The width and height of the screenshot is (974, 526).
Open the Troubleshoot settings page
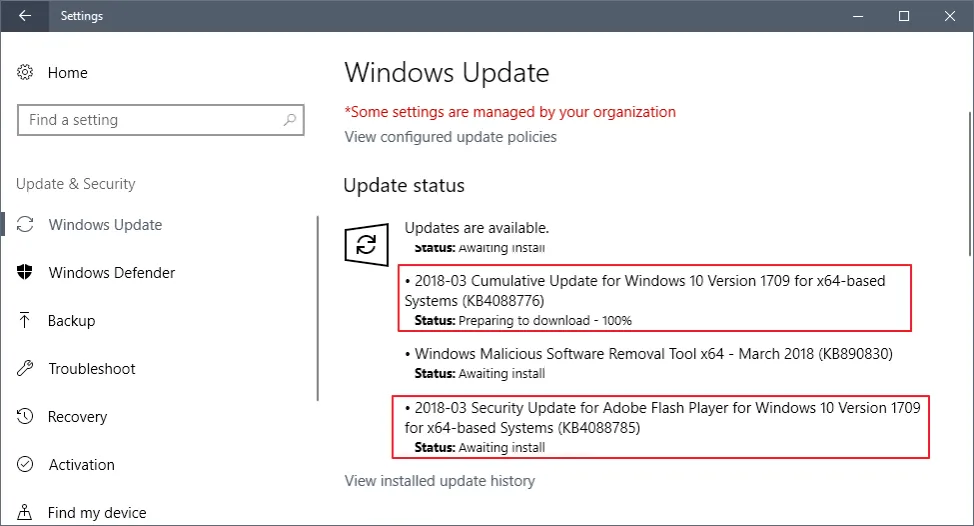pos(92,369)
